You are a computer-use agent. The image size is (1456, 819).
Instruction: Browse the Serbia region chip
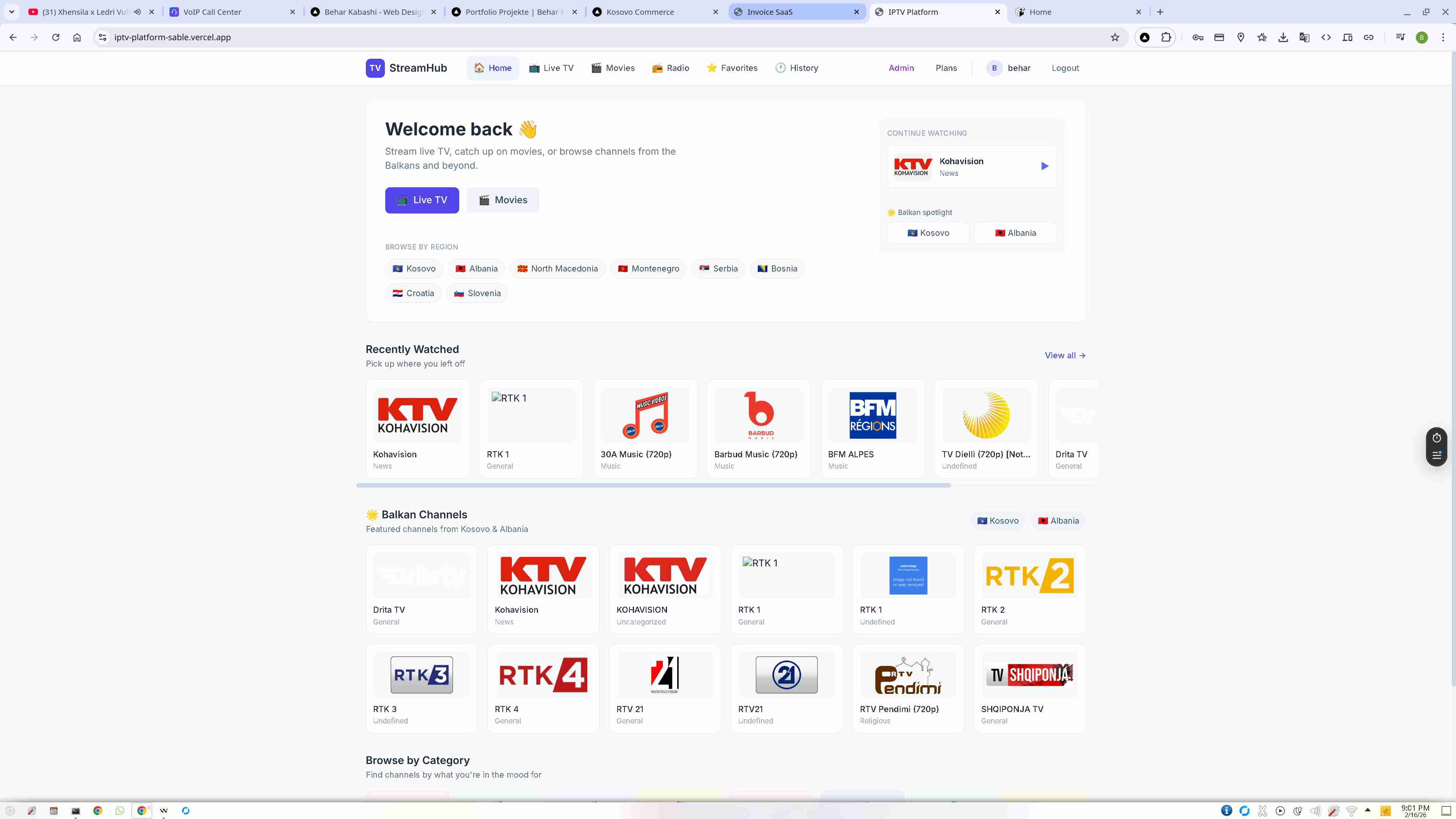pos(718,268)
